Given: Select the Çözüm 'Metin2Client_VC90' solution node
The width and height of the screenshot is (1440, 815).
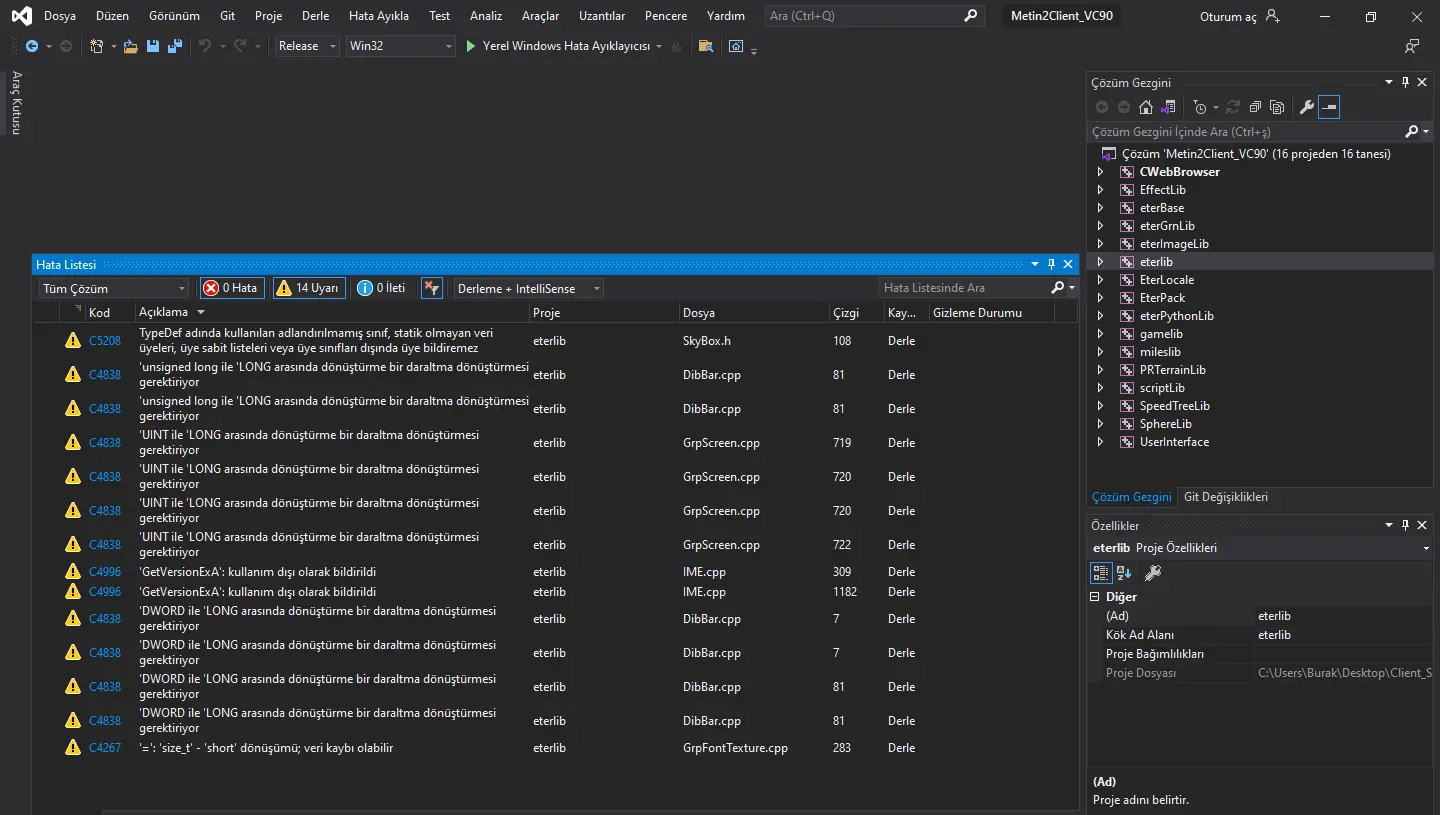Looking at the screenshot, I should (x=1256, y=154).
